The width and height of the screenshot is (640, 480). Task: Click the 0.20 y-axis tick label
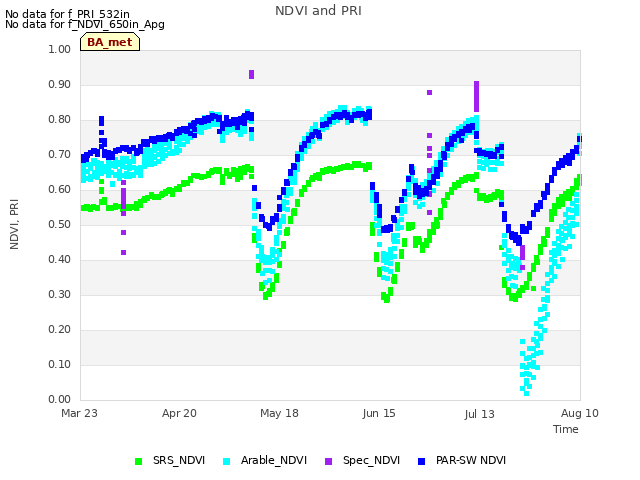(60, 329)
